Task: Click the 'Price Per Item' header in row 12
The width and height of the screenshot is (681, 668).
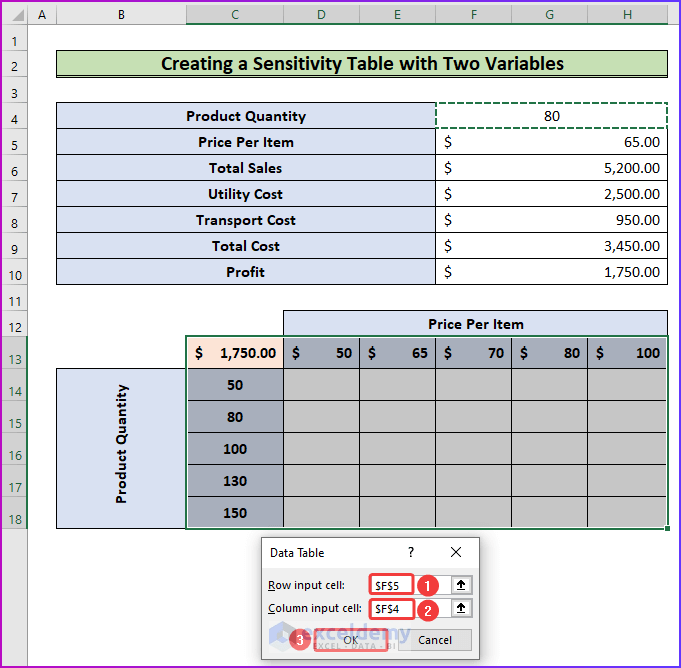Action: tap(476, 324)
